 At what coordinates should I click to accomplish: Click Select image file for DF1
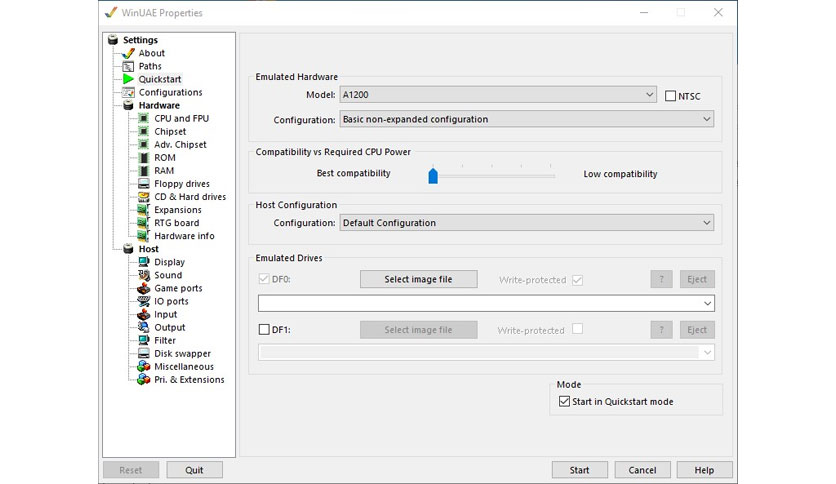pos(419,330)
